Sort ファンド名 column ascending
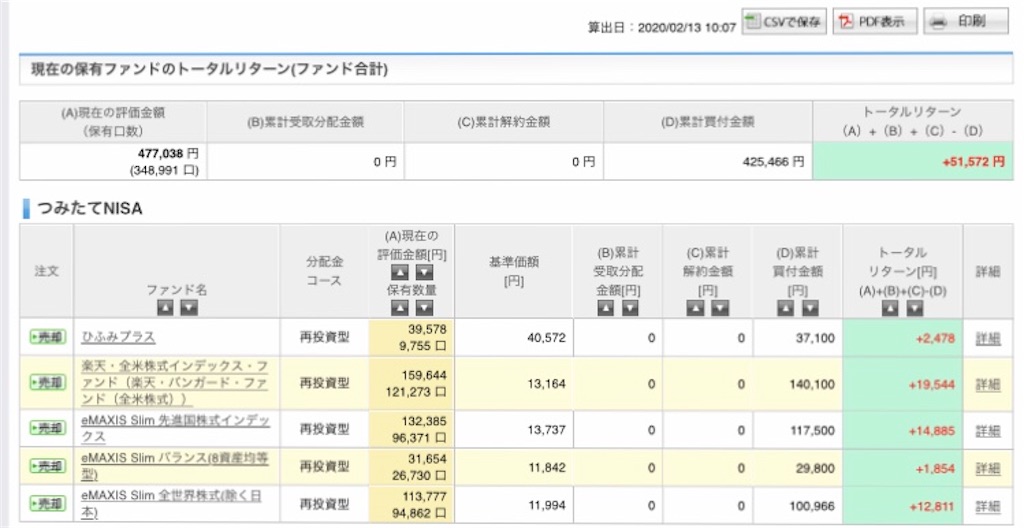The image size is (1024, 528). [x=165, y=308]
